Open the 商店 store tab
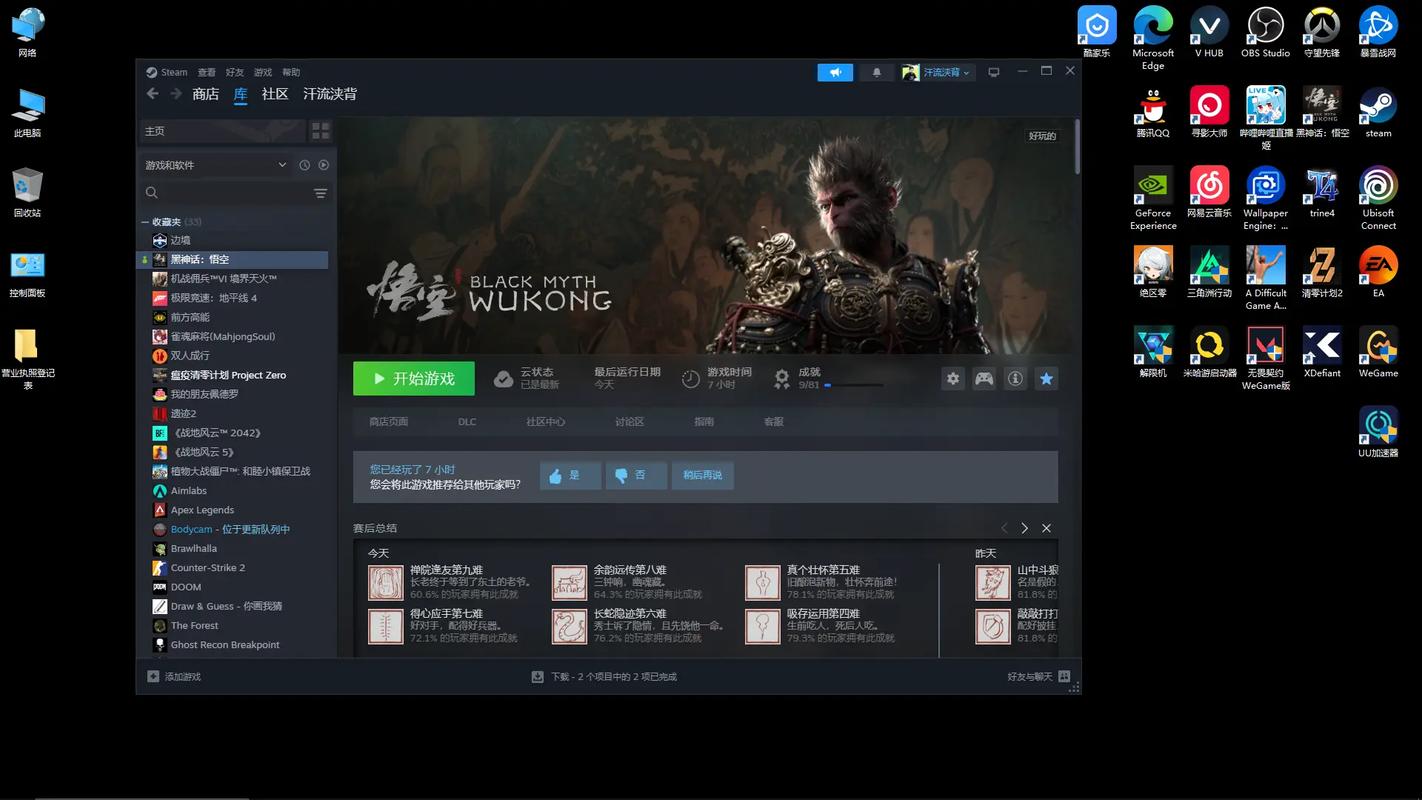This screenshot has width=1422, height=800. 205,94
